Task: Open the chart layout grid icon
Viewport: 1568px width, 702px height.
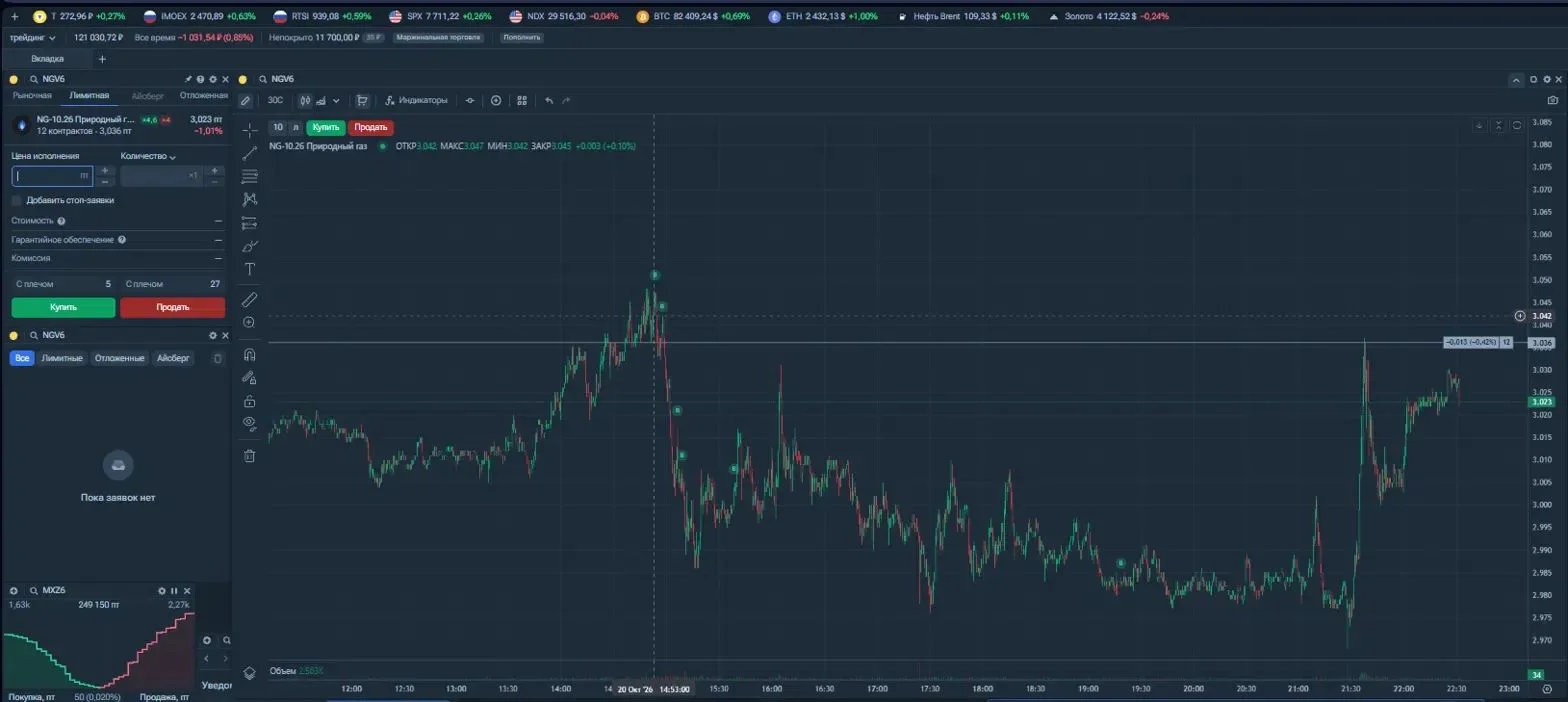Action: pyautogui.click(x=521, y=100)
